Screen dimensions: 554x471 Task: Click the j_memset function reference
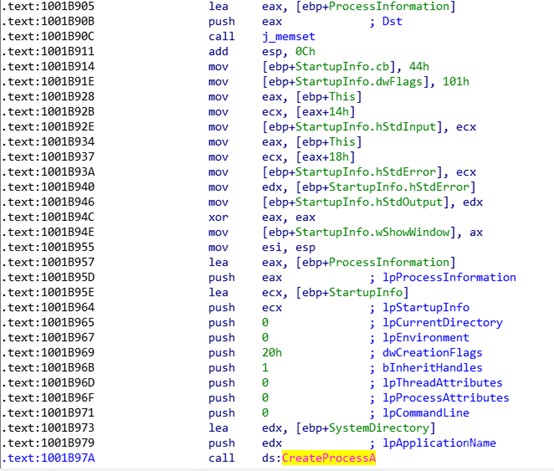[x=288, y=36]
